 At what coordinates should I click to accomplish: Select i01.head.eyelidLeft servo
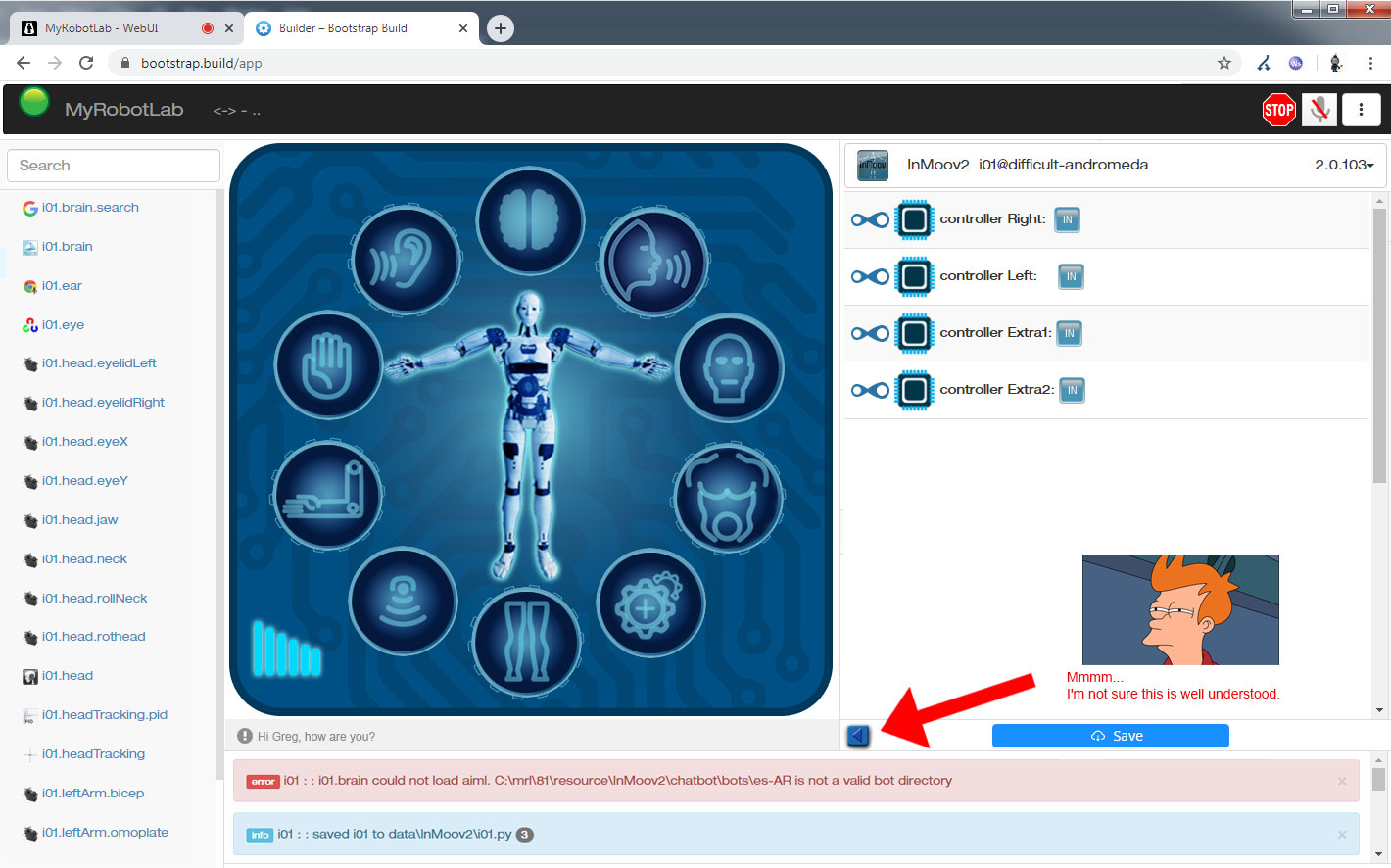[99, 363]
